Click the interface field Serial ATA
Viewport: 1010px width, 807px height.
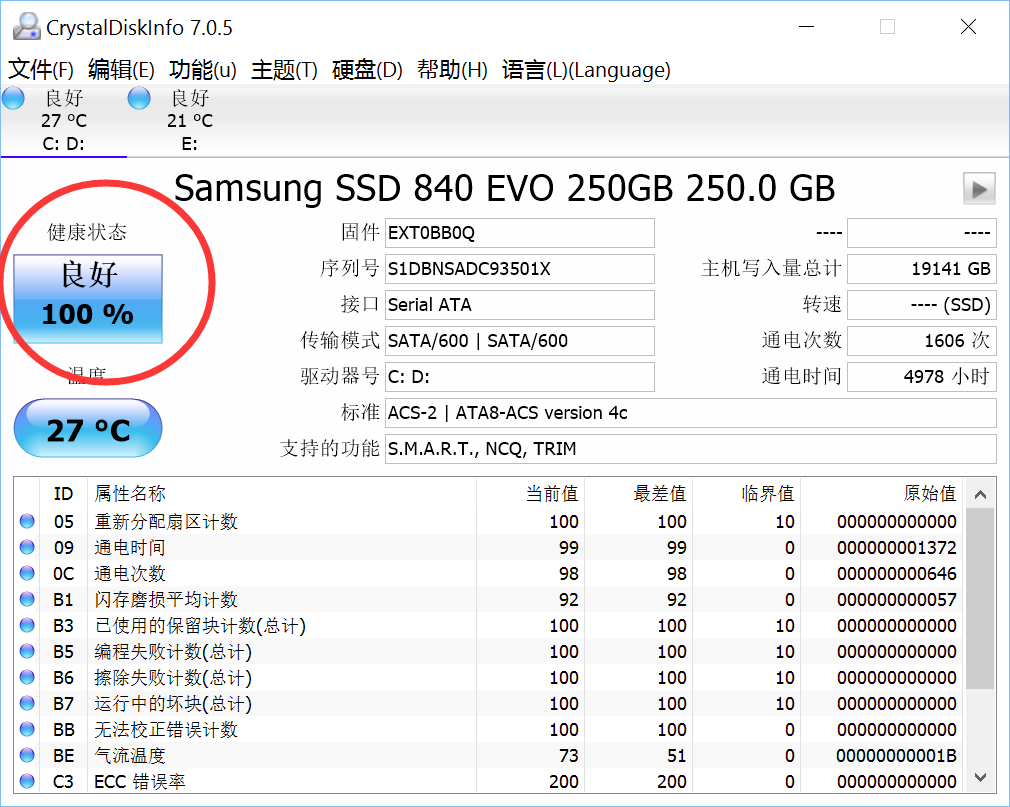pos(520,305)
